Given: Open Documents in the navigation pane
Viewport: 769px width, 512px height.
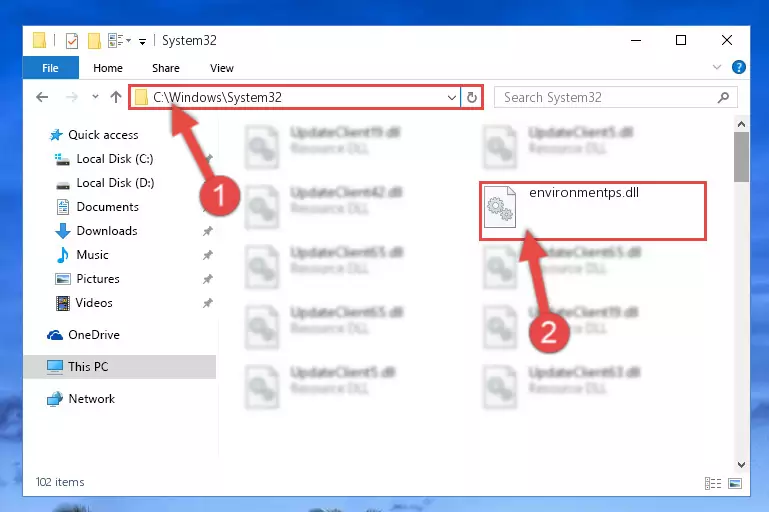Looking at the screenshot, I should 107,207.
